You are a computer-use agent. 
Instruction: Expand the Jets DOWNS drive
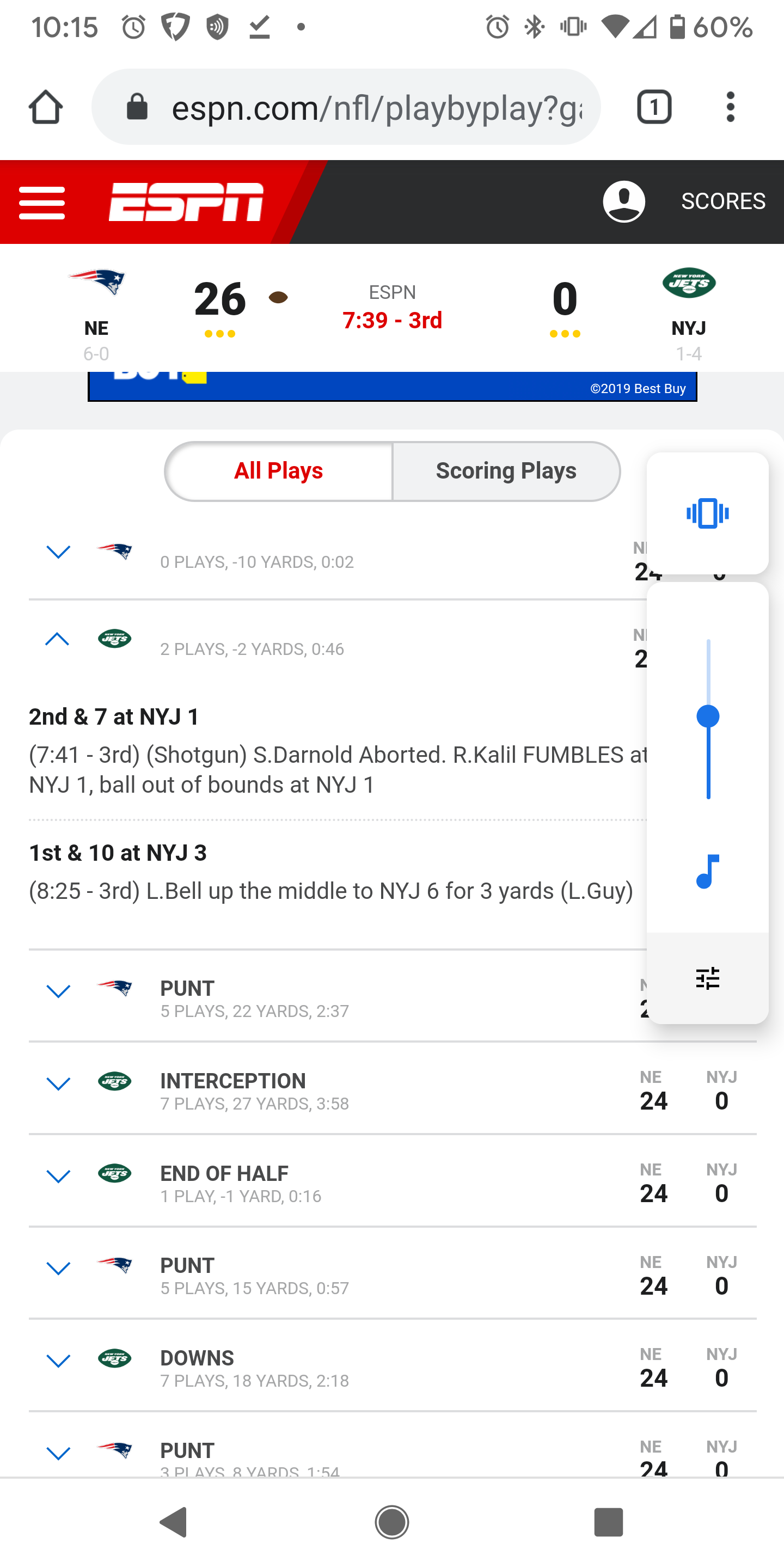coord(58,1362)
